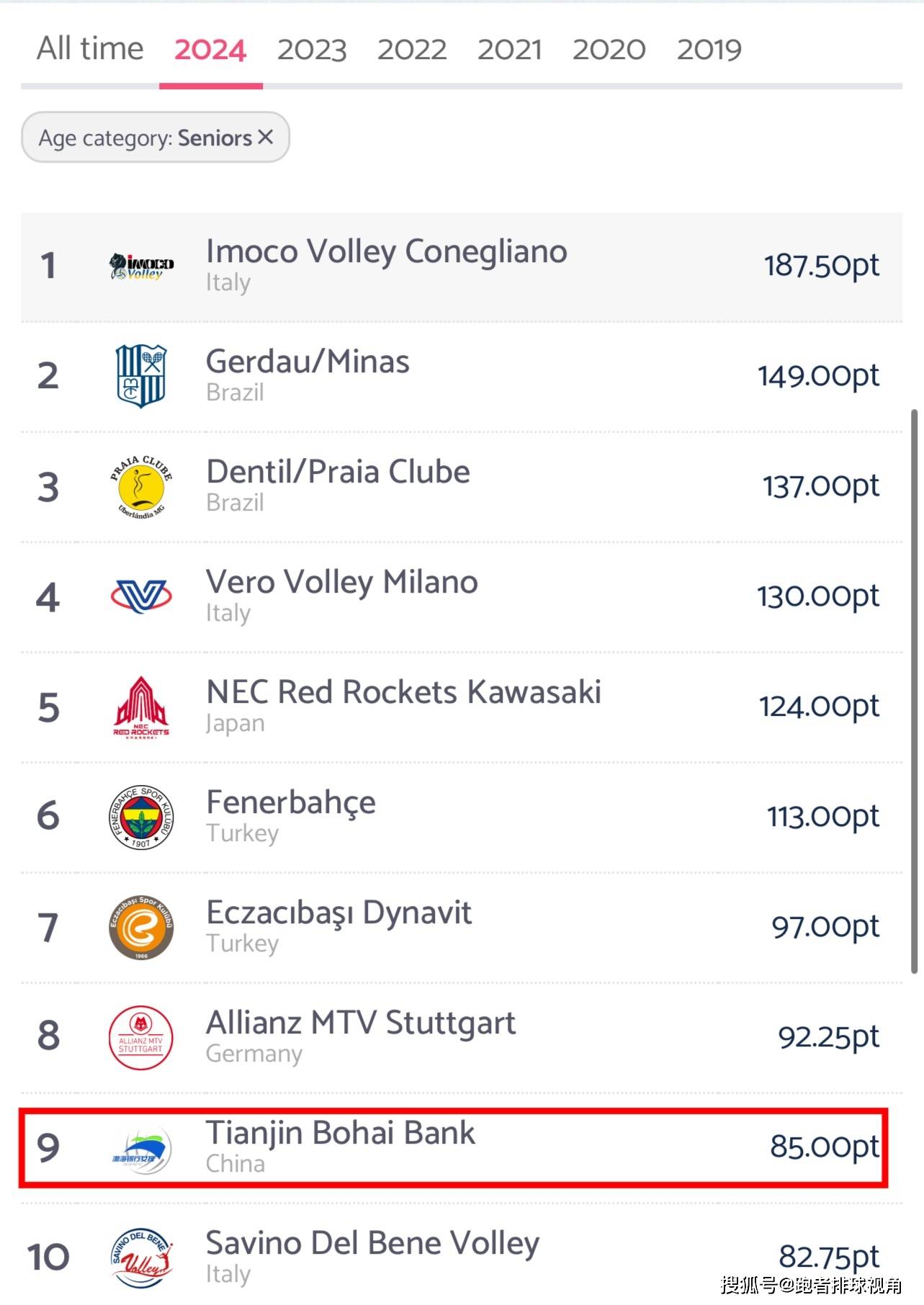Switch to the 2023 tab
The width and height of the screenshot is (924, 1305).
(312, 50)
